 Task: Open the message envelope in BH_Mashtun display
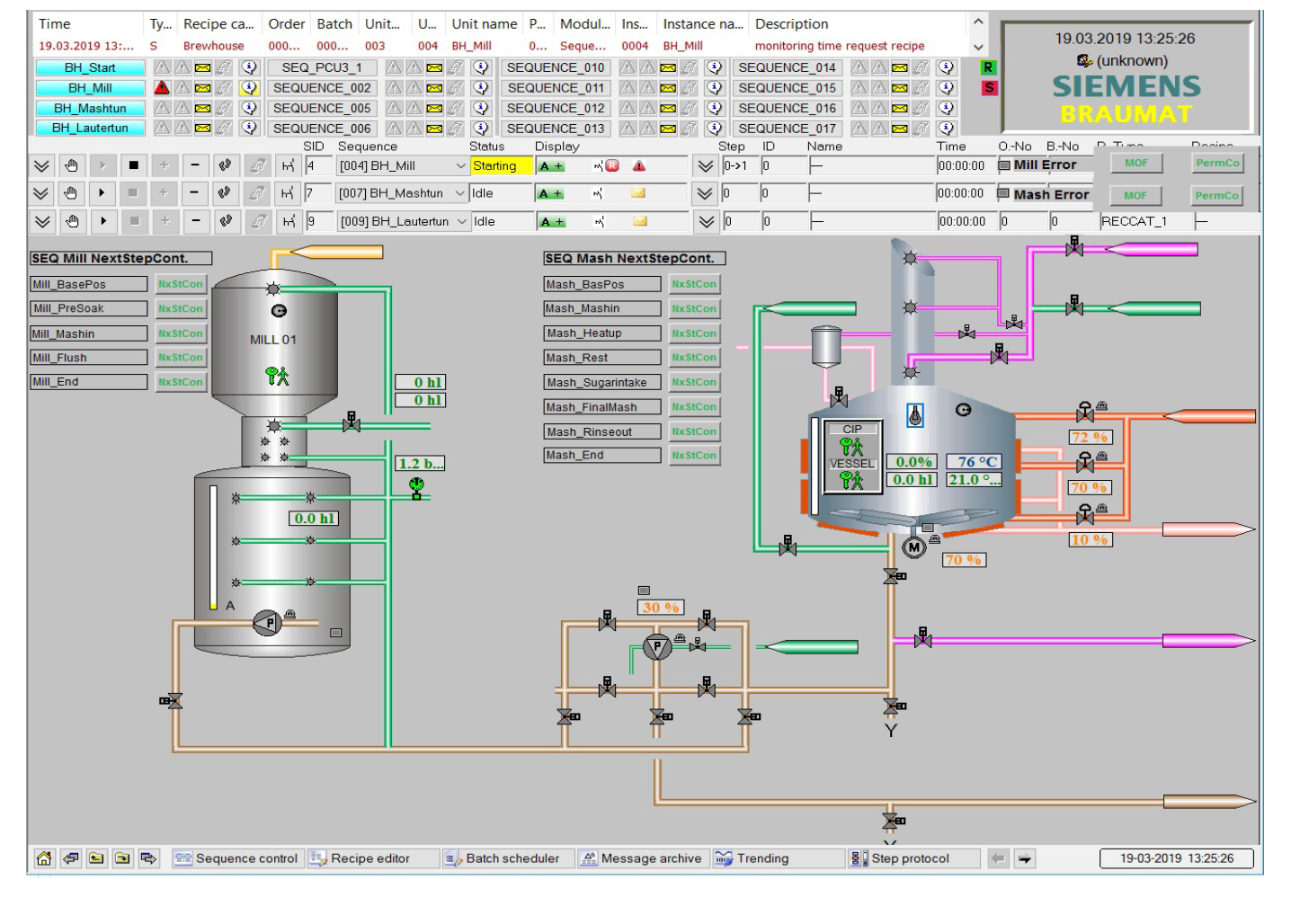point(639,193)
